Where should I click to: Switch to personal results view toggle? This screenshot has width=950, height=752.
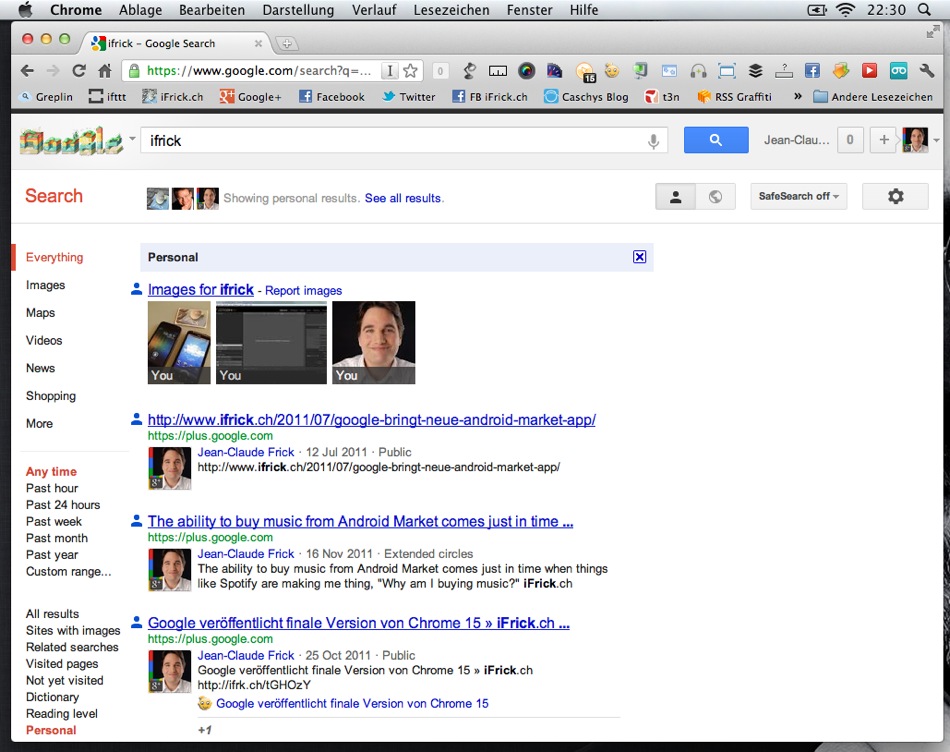(676, 197)
